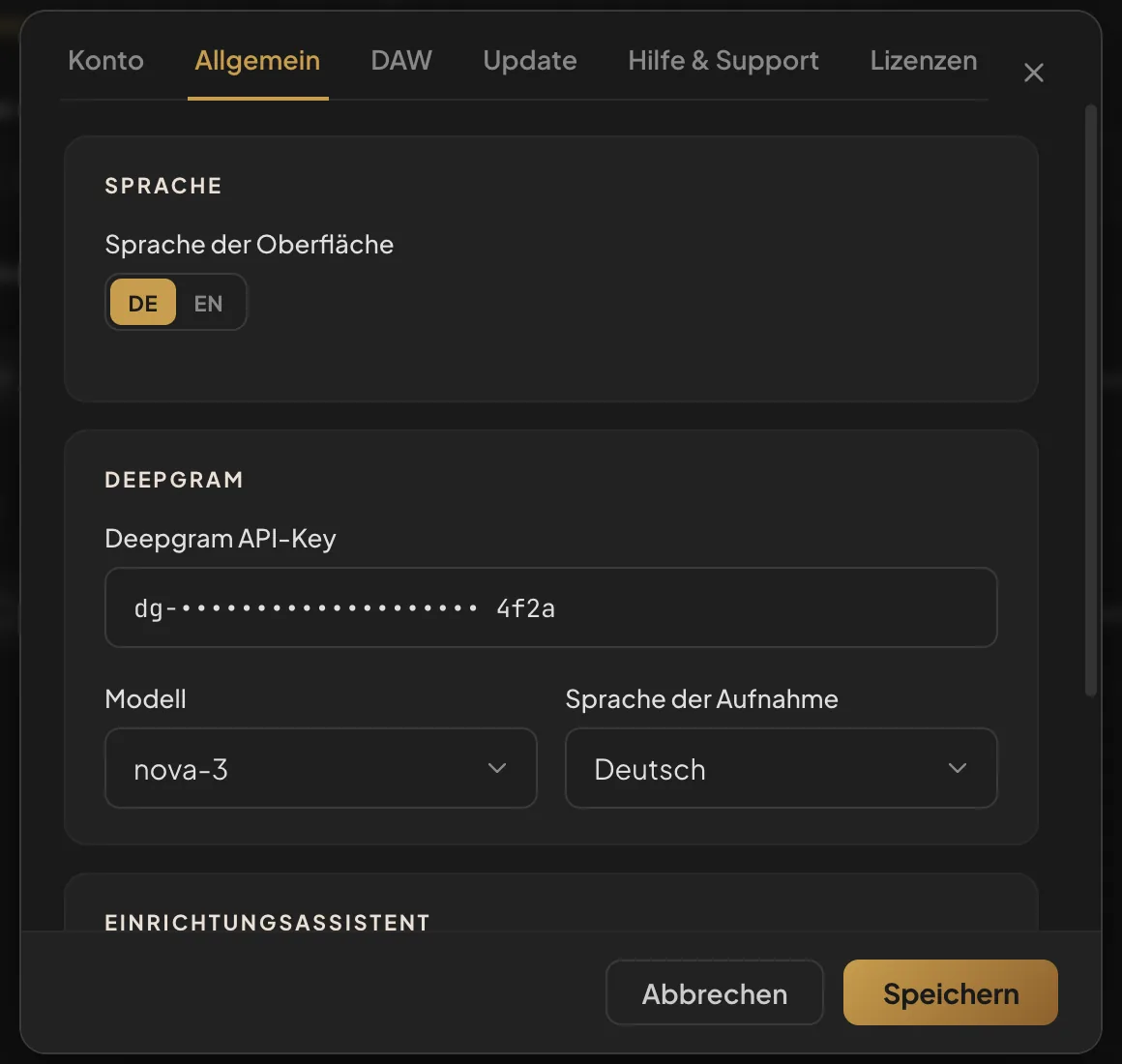Viewport: 1122px width, 1064px height.
Task: Open the DAW tab
Action: coord(401,61)
